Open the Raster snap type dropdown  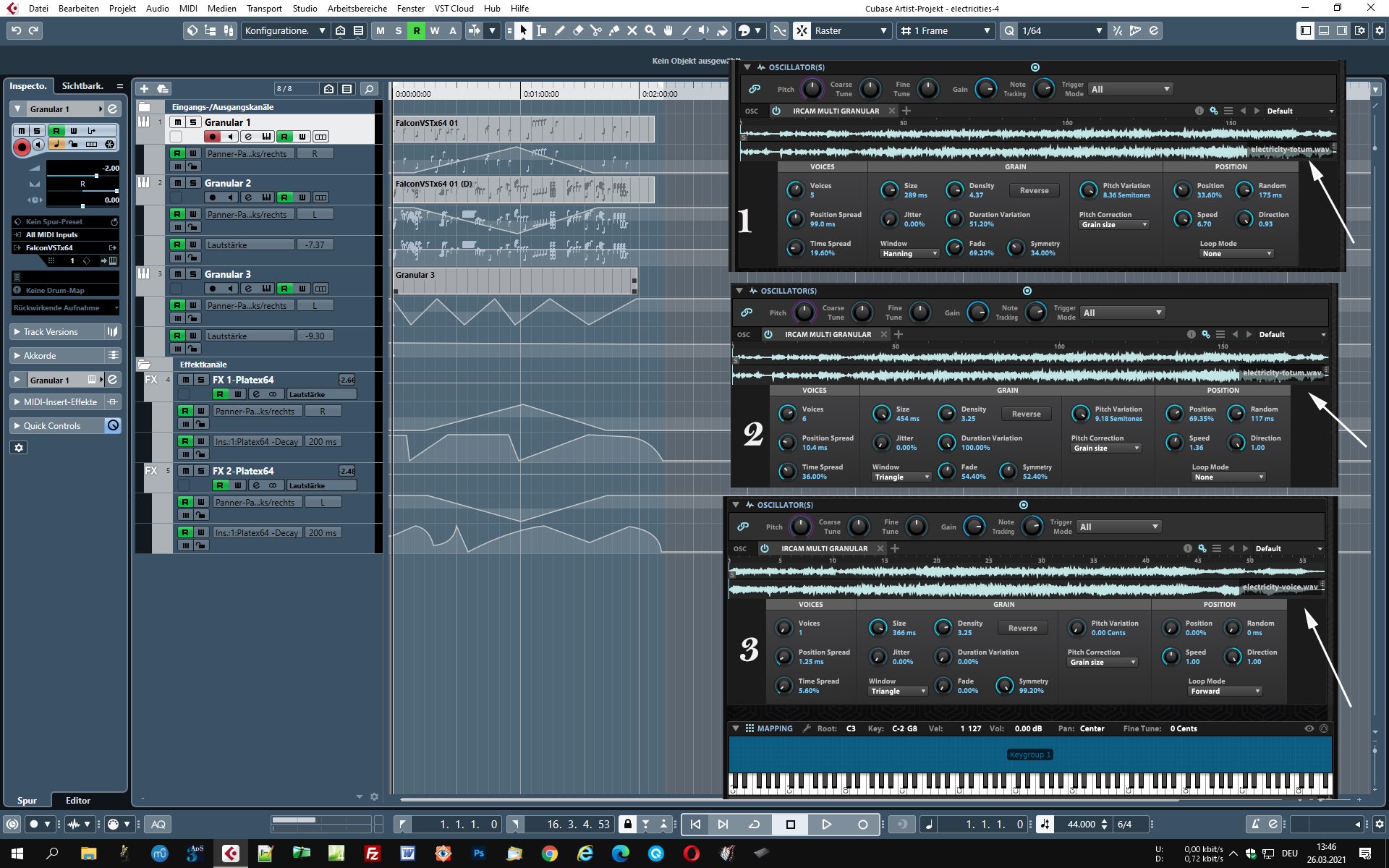(850, 30)
